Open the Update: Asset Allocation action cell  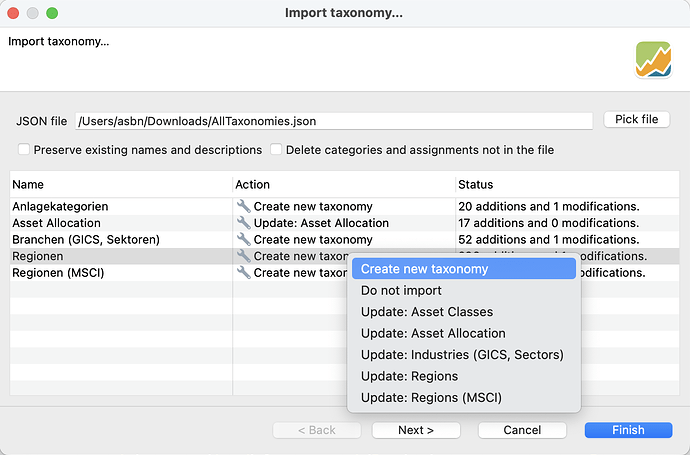[320, 223]
